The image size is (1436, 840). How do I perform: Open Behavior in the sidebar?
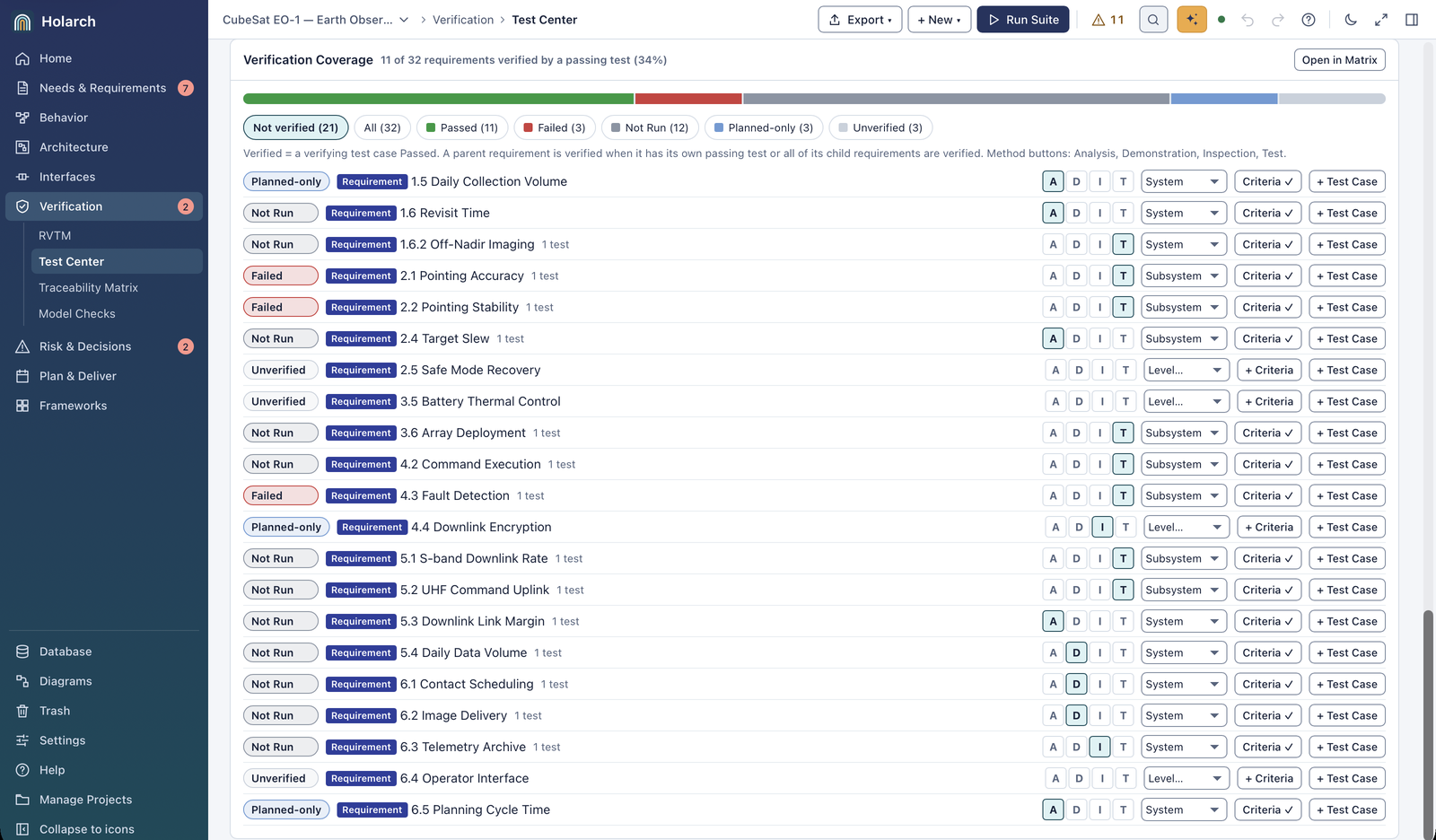[x=104, y=118]
